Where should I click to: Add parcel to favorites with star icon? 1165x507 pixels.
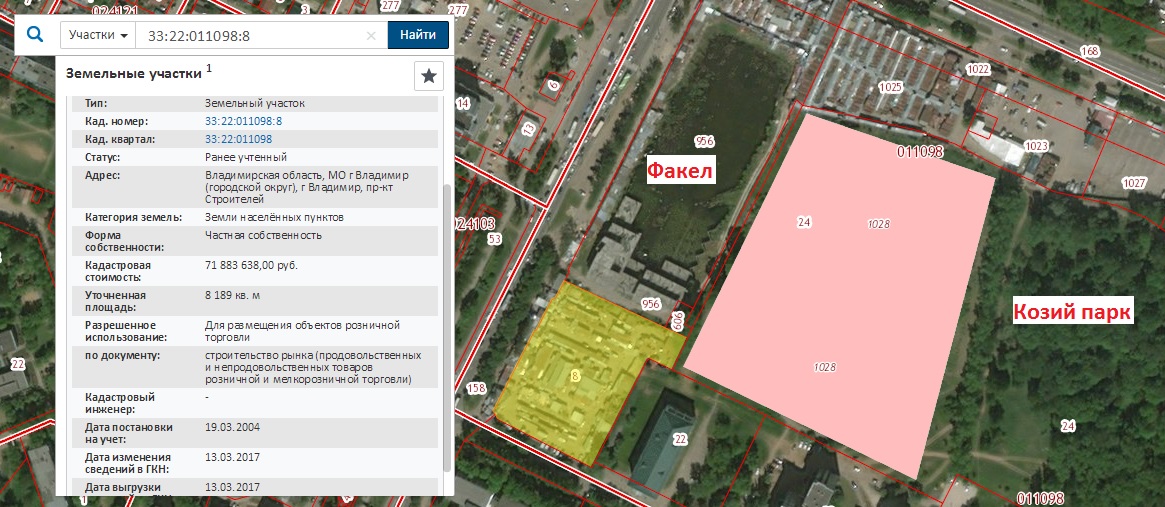[429, 76]
